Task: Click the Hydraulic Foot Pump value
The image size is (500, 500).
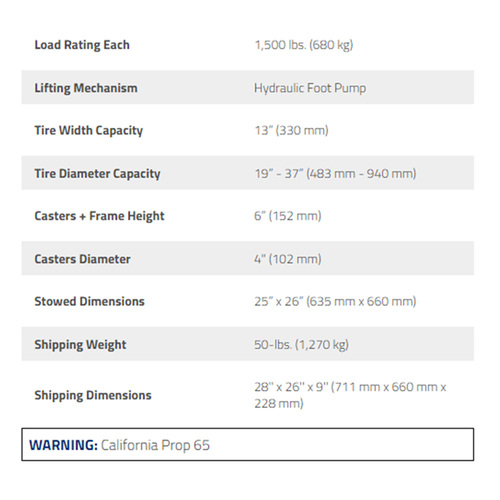Action: click(x=310, y=88)
